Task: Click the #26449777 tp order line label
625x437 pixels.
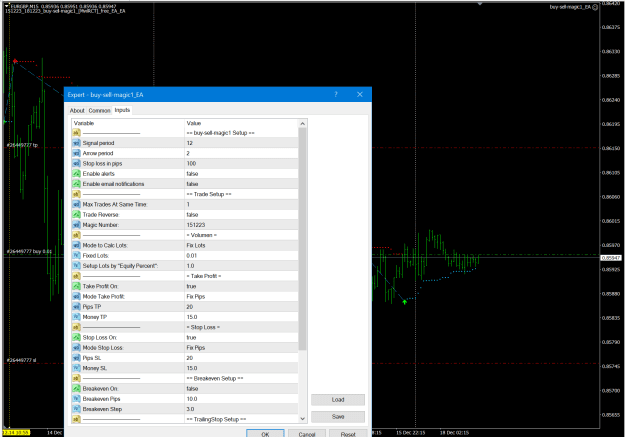Action: pos(22,145)
